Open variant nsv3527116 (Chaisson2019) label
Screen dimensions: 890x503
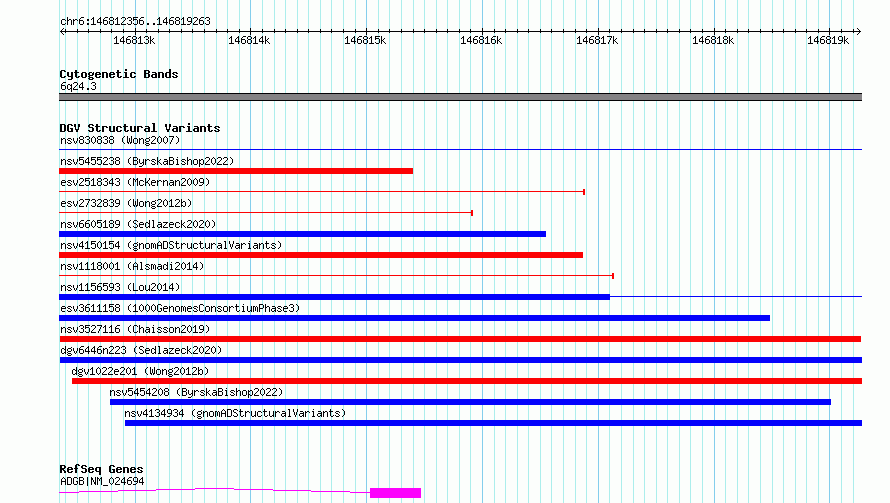pos(135,329)
